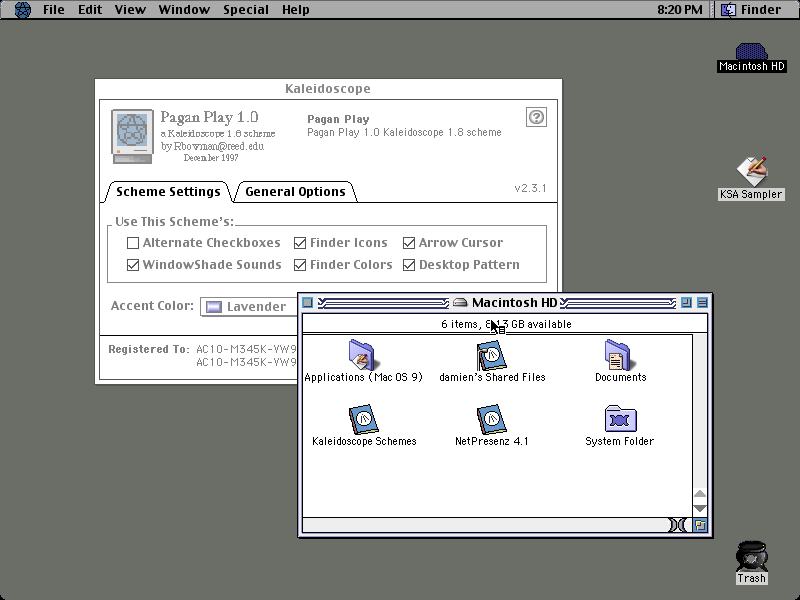This screenshot has width=800, height=600.
Task: Close the Macintosh HD window
Action: pos(307,303)
